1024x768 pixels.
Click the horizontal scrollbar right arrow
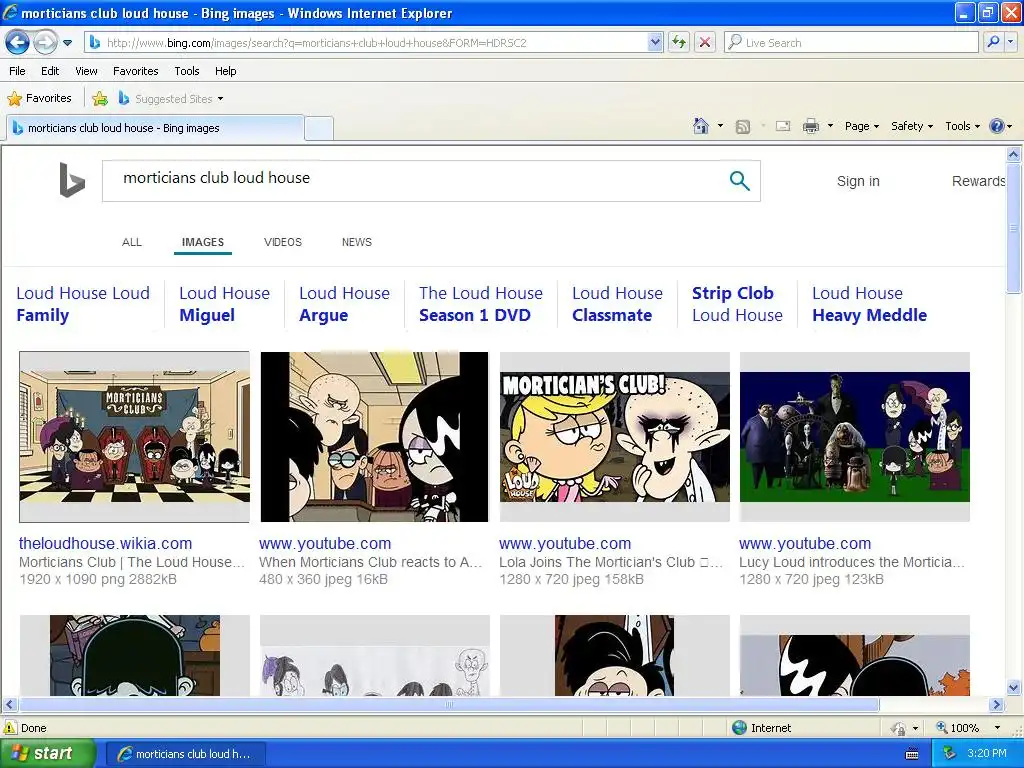coord(996,705)
